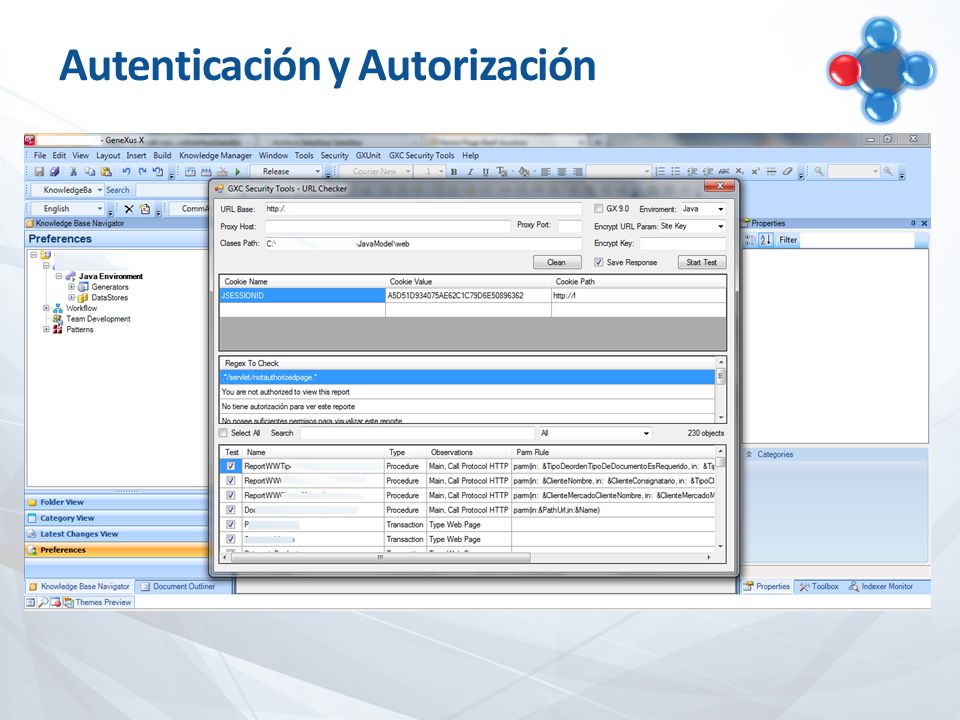The height and width of the screenshot is (720, 960).
Task: Click the numbered list icon
Action: click(660, 172)
